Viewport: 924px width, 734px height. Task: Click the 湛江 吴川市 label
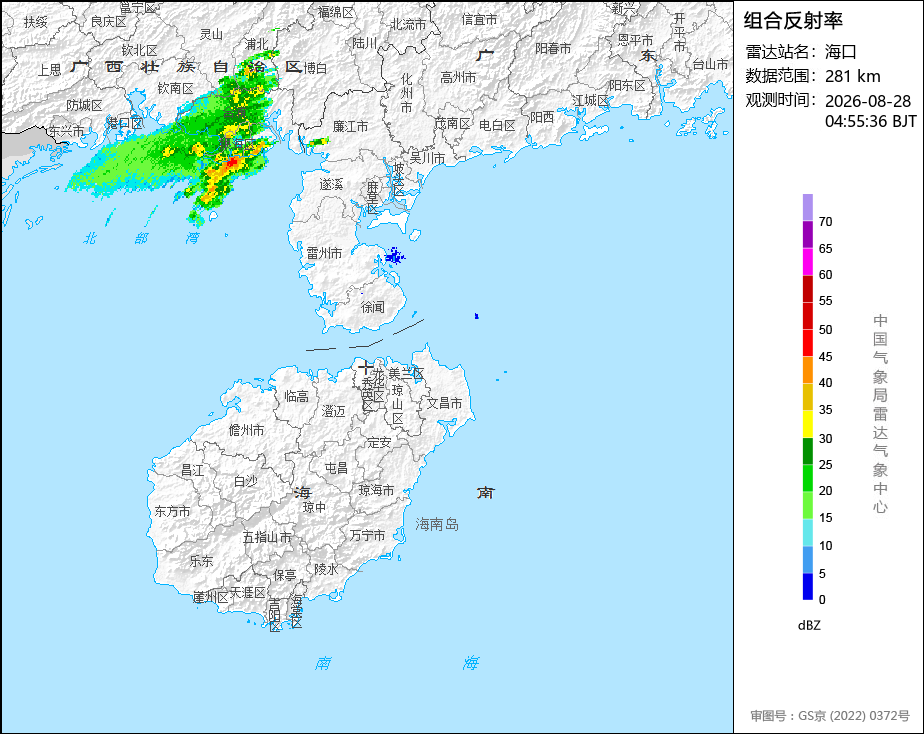coord(427,158)
